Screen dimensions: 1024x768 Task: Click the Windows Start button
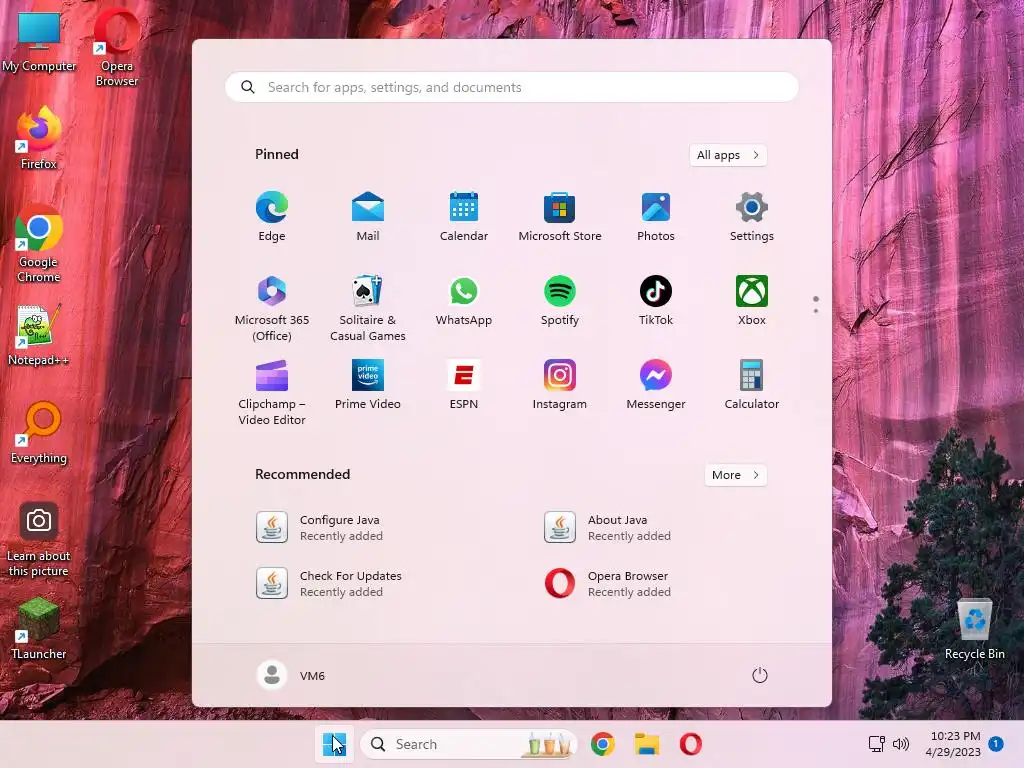click(x=334, y=744)
